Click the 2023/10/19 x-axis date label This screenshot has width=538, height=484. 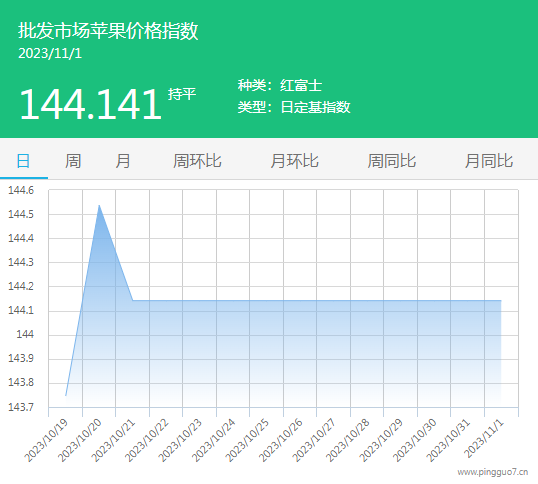tap(47, 441)
